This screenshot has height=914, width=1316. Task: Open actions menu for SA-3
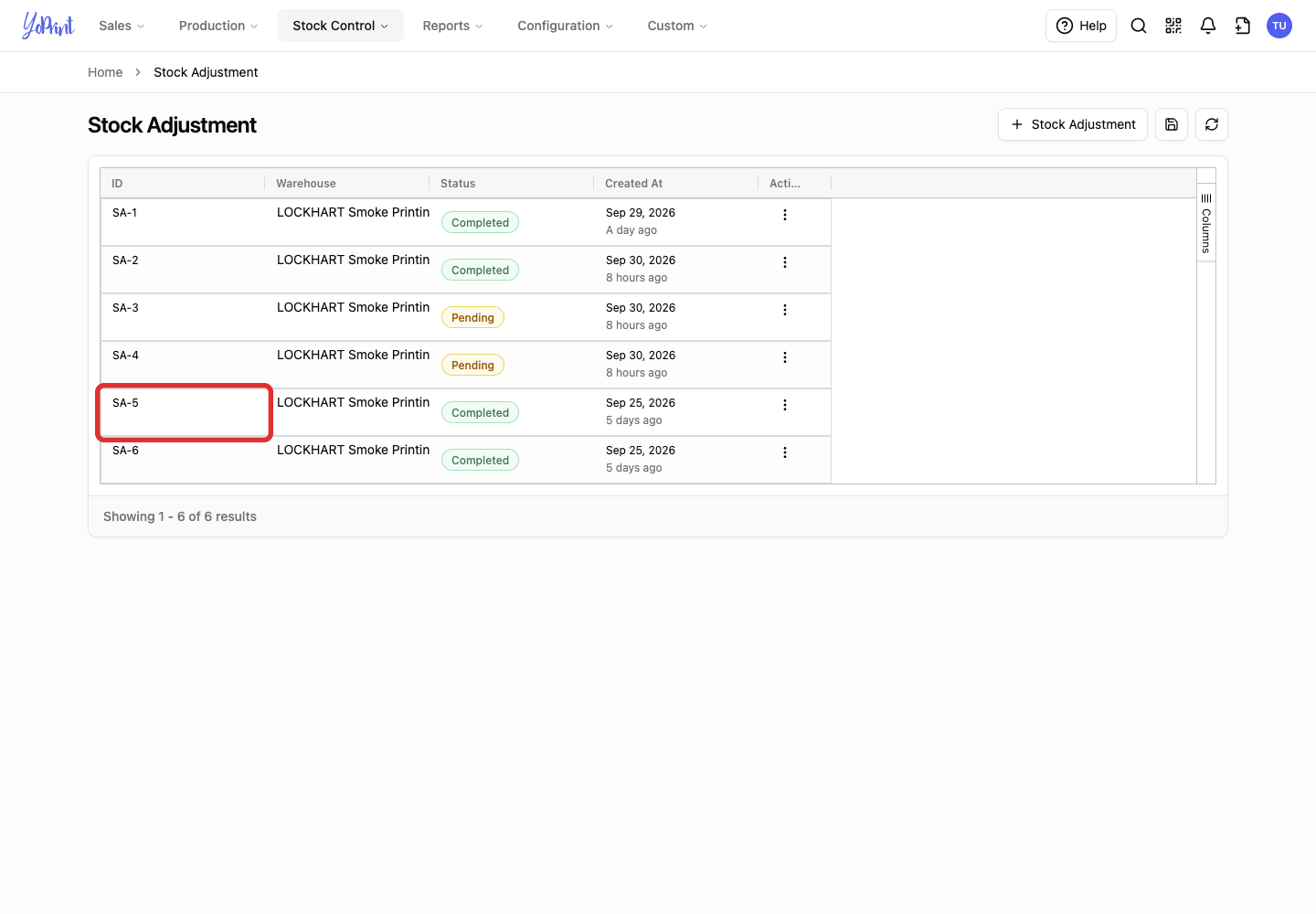[x=785, y=310]
